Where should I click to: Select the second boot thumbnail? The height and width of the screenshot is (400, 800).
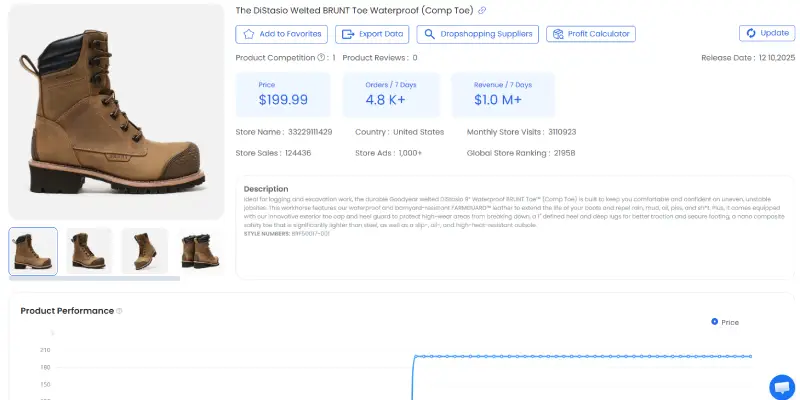pyautogui.click(x=89, y=251)
